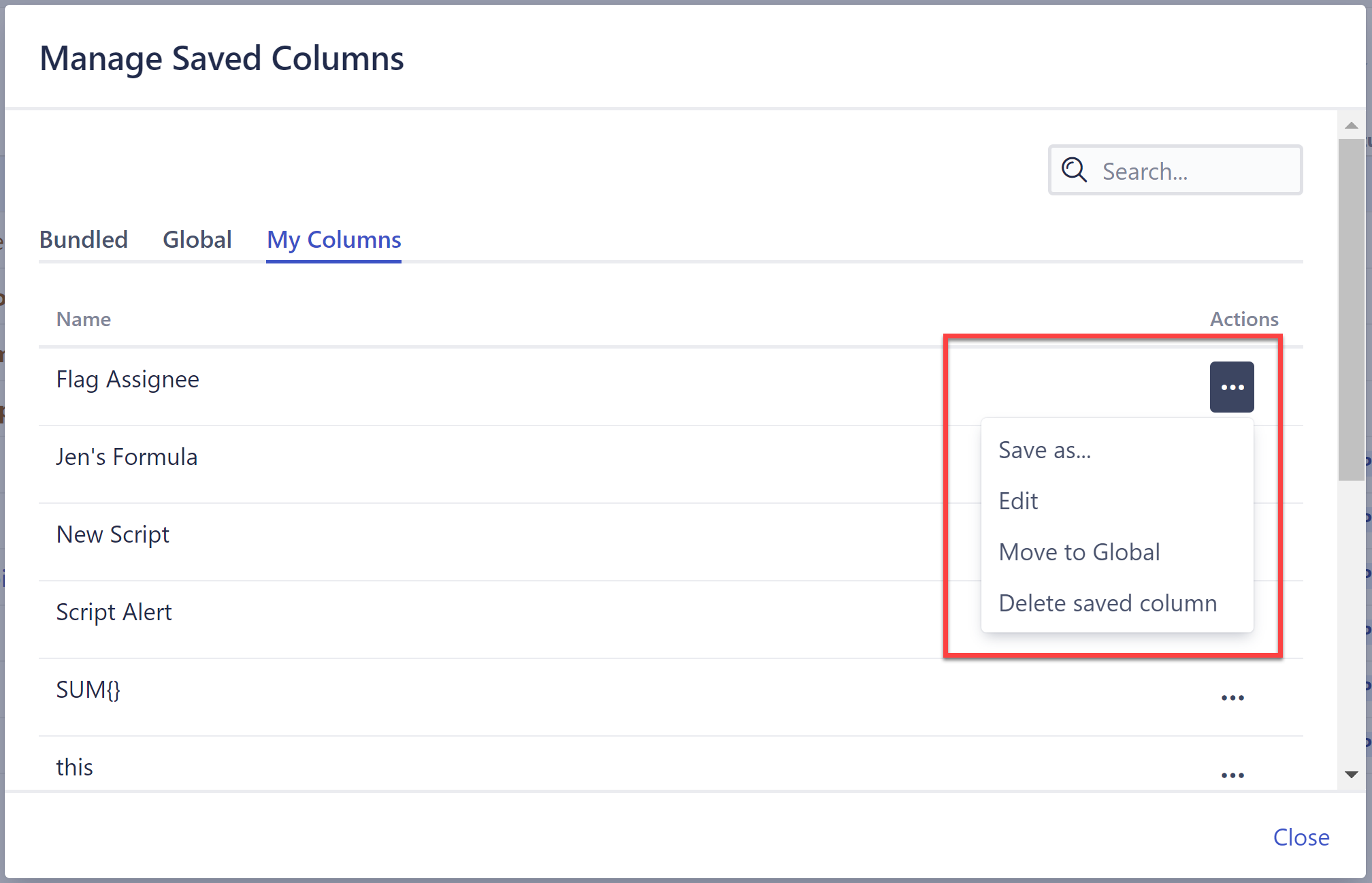Viewport: 1372px width, 883px height.
Task: Select the Jen's Formula saved column
Action: 127,456
